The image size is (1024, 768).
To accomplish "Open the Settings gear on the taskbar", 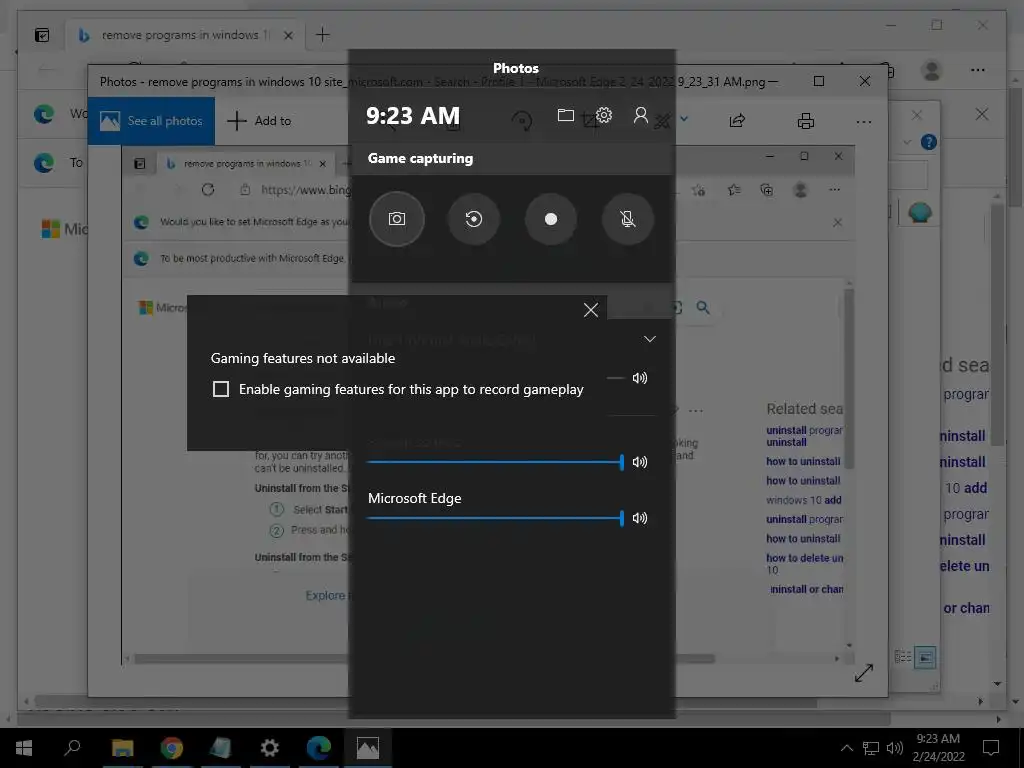I will point(269,748).
